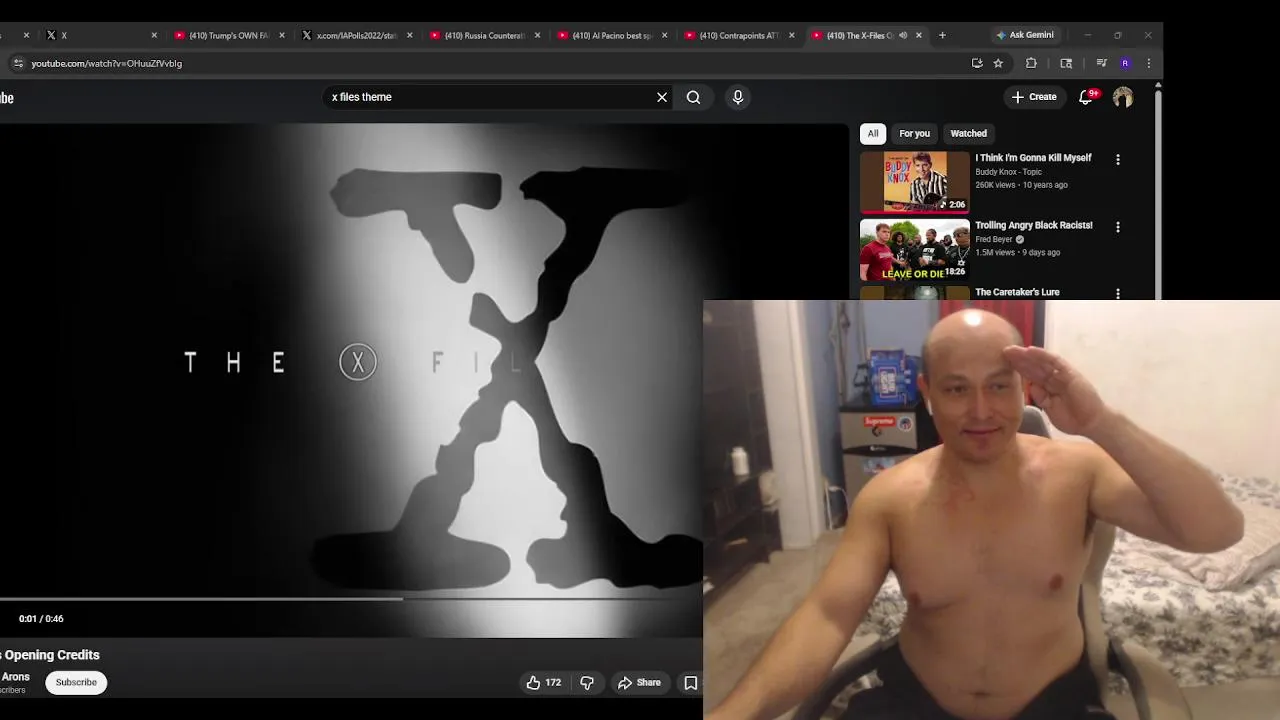
Task: Click the 172 like count
Action: (x=553, y=683)
